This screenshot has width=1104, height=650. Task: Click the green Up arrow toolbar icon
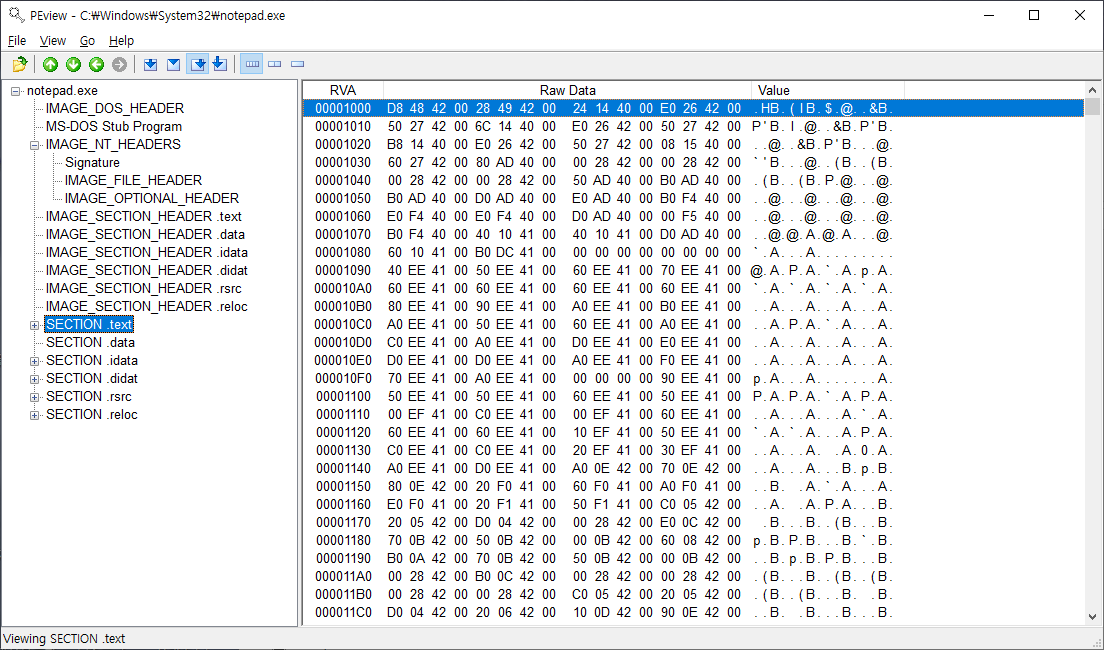[x=50, y=65]
